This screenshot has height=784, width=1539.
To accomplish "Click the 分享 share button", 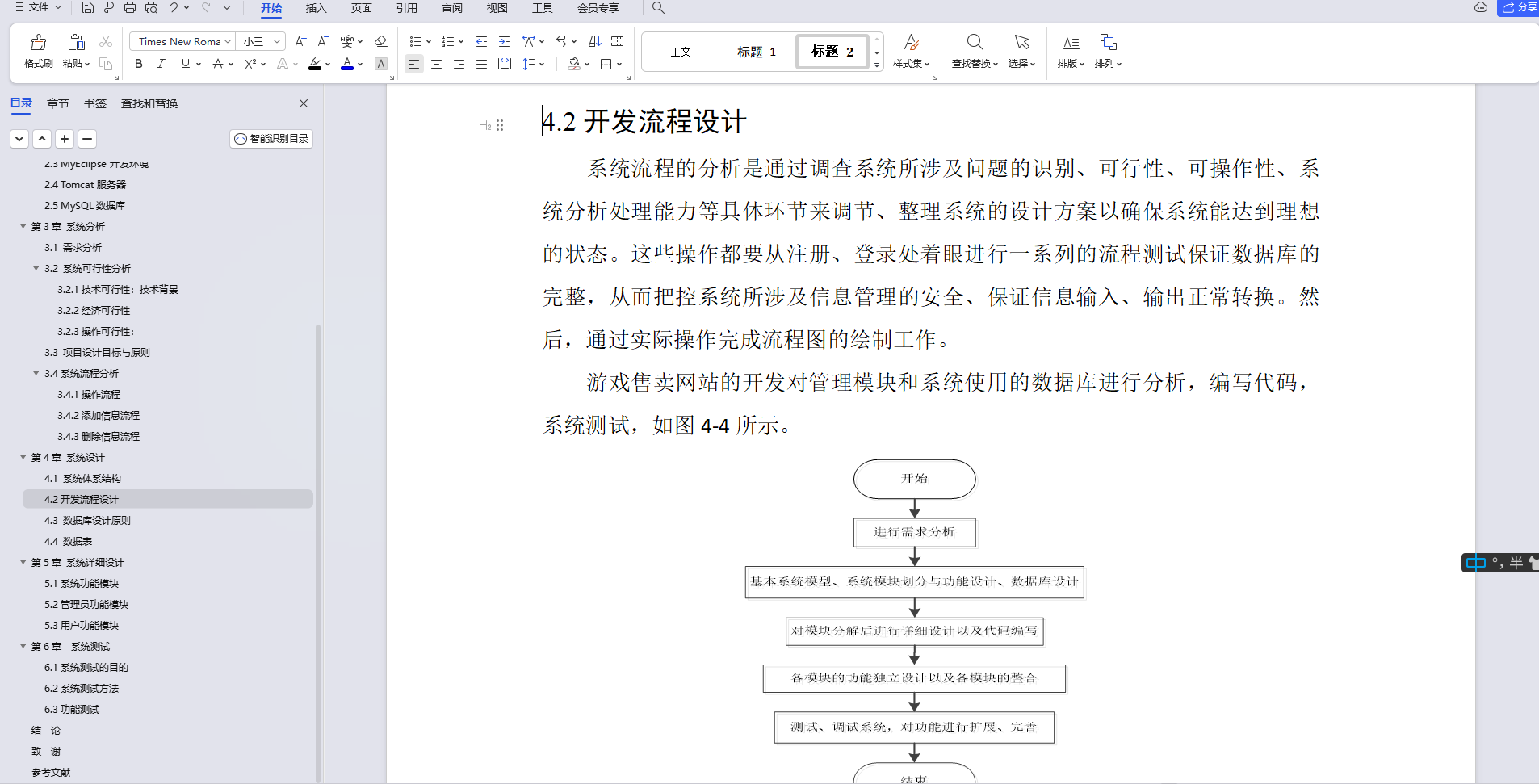I will [1519, 7].
